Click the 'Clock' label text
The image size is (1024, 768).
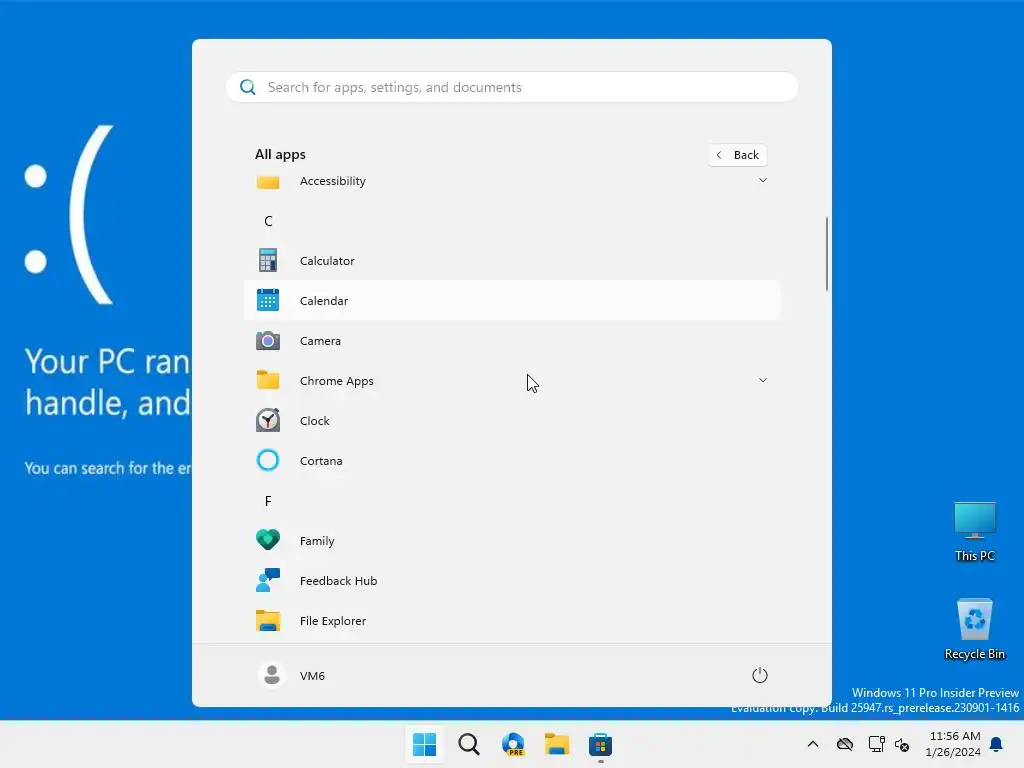315,421
